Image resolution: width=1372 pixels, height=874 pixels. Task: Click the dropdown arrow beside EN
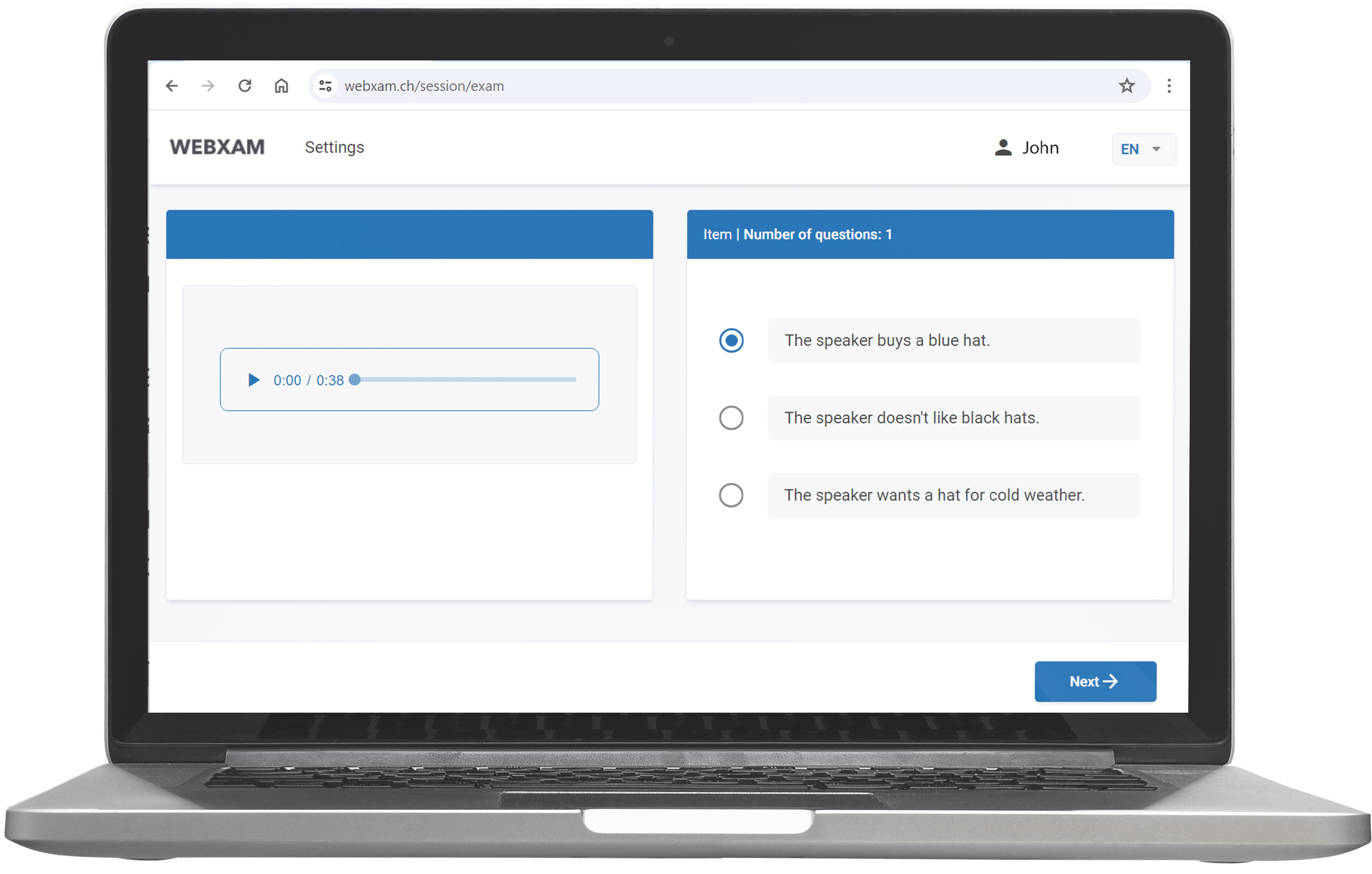pyautogui.click(x=1156, y=149)
